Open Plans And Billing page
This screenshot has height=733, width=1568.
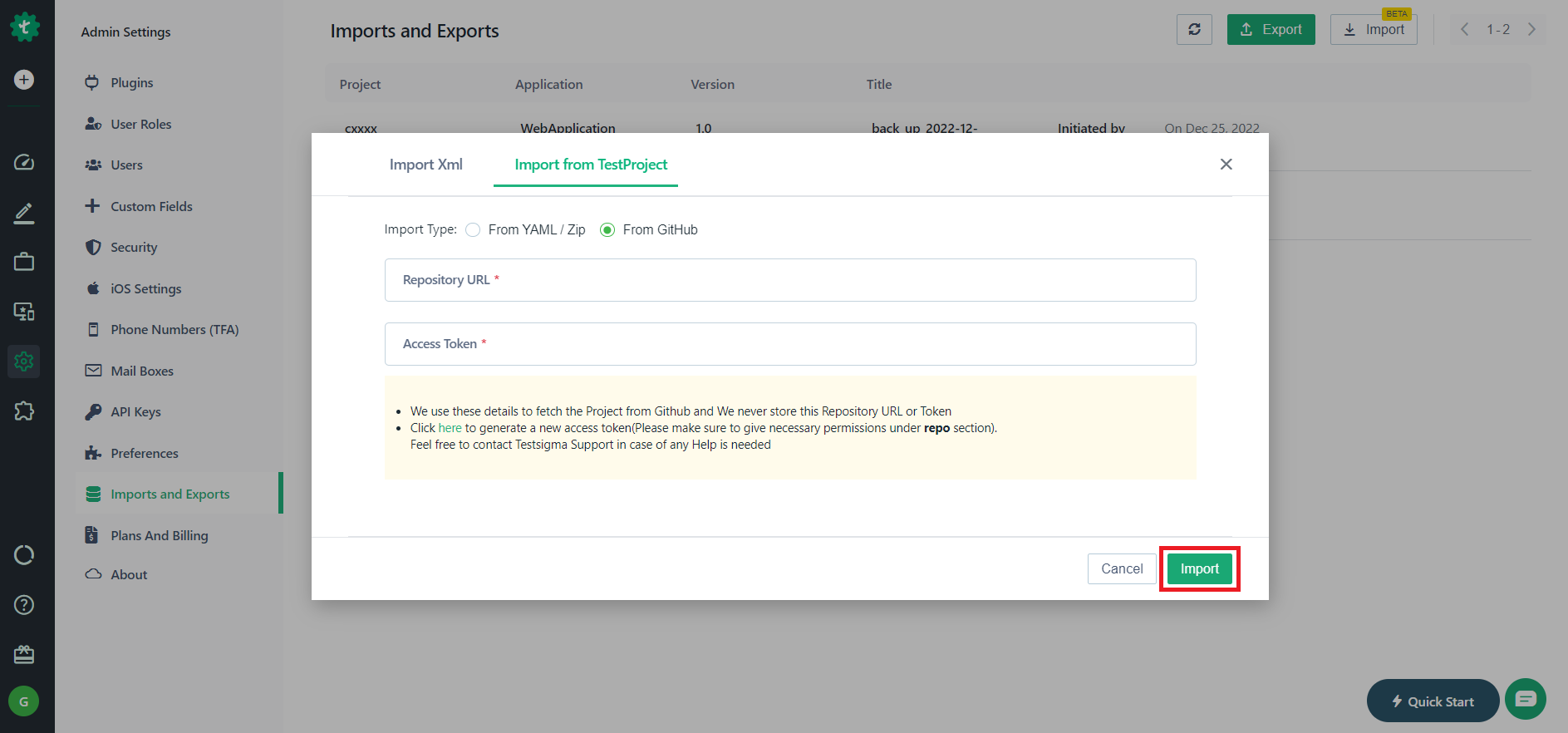pyautogui.click(x=160, y=535)
